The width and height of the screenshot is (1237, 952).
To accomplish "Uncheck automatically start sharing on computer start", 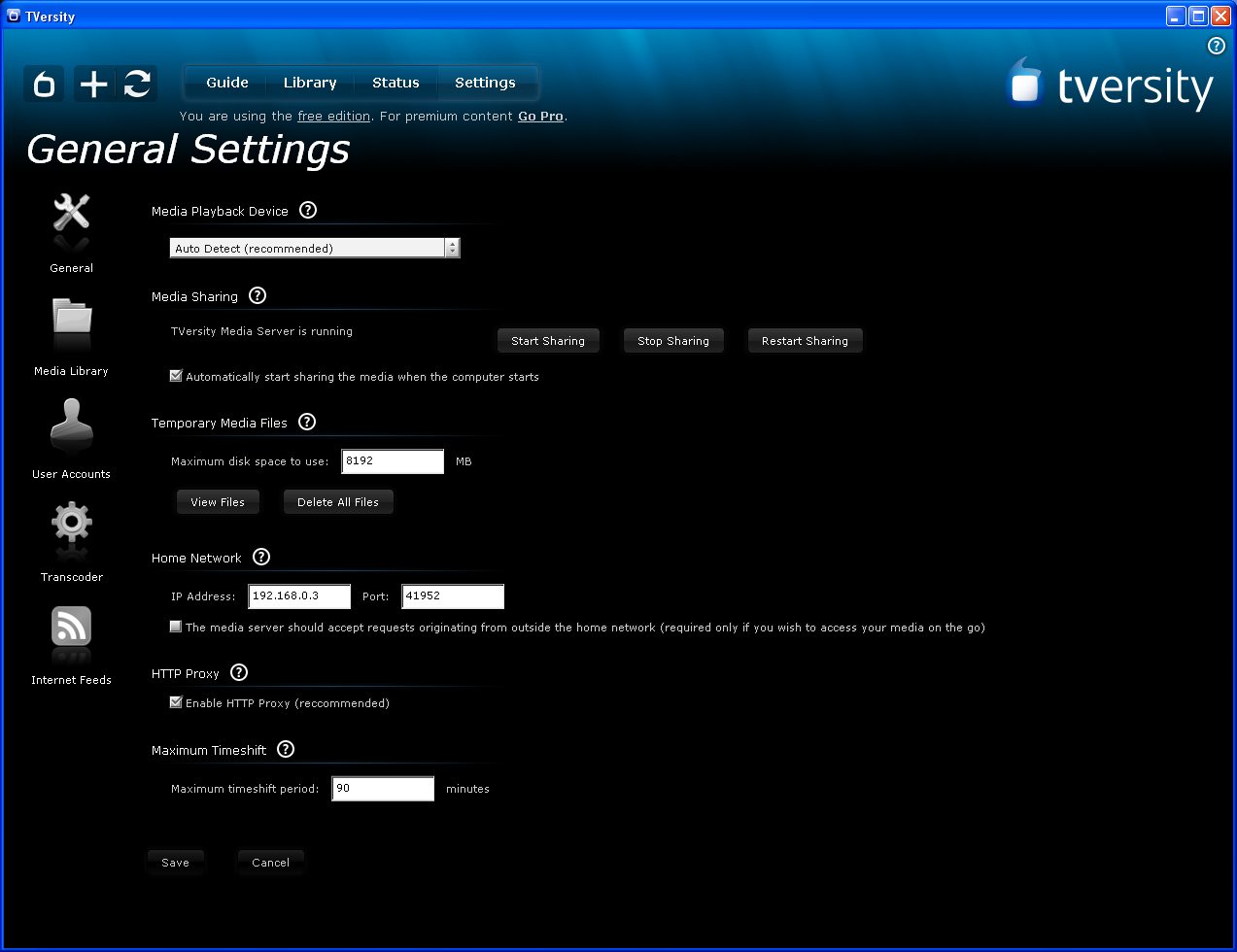I will [x=176, y=377].
